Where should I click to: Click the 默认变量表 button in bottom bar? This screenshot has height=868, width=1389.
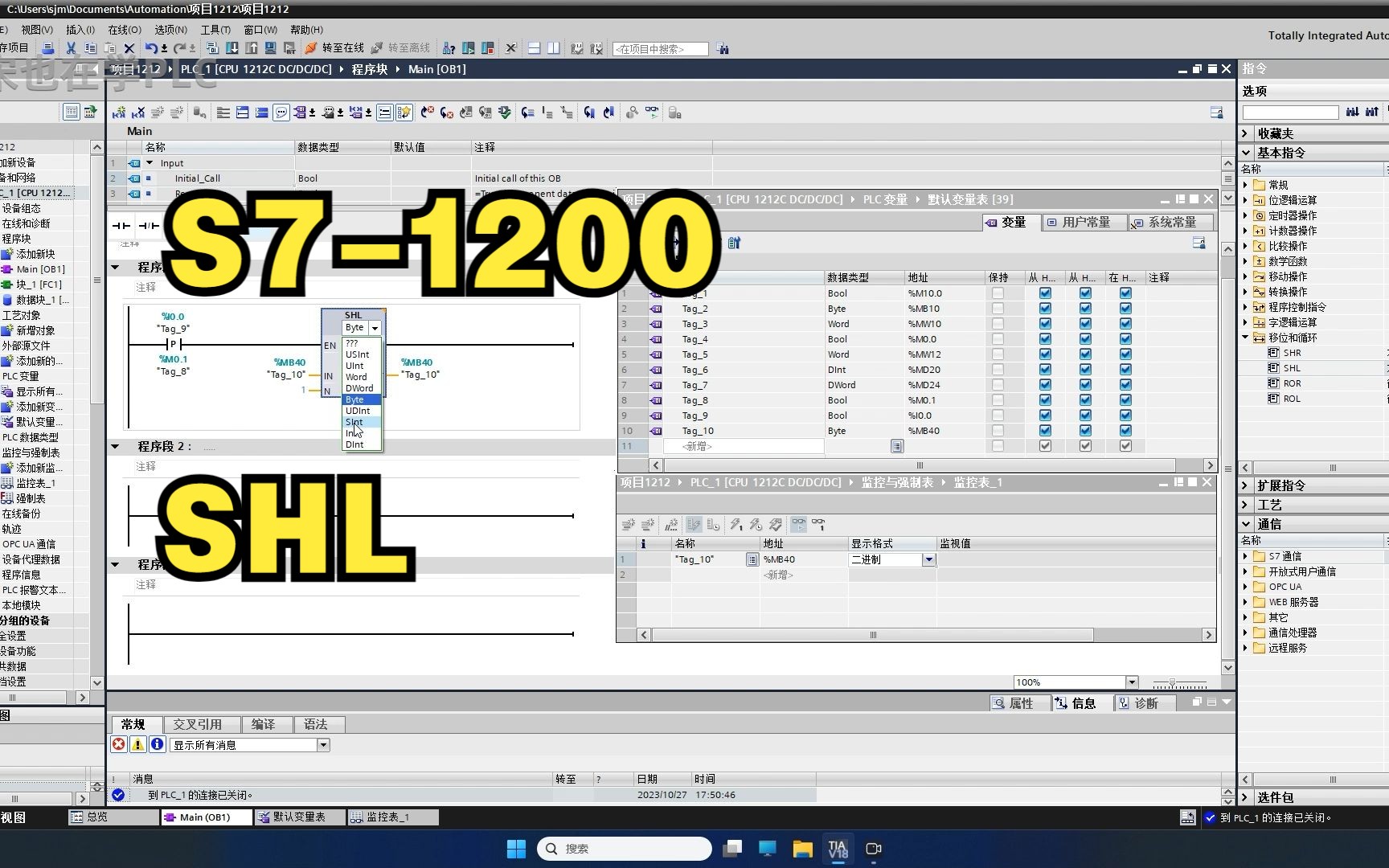pos(300,817)
